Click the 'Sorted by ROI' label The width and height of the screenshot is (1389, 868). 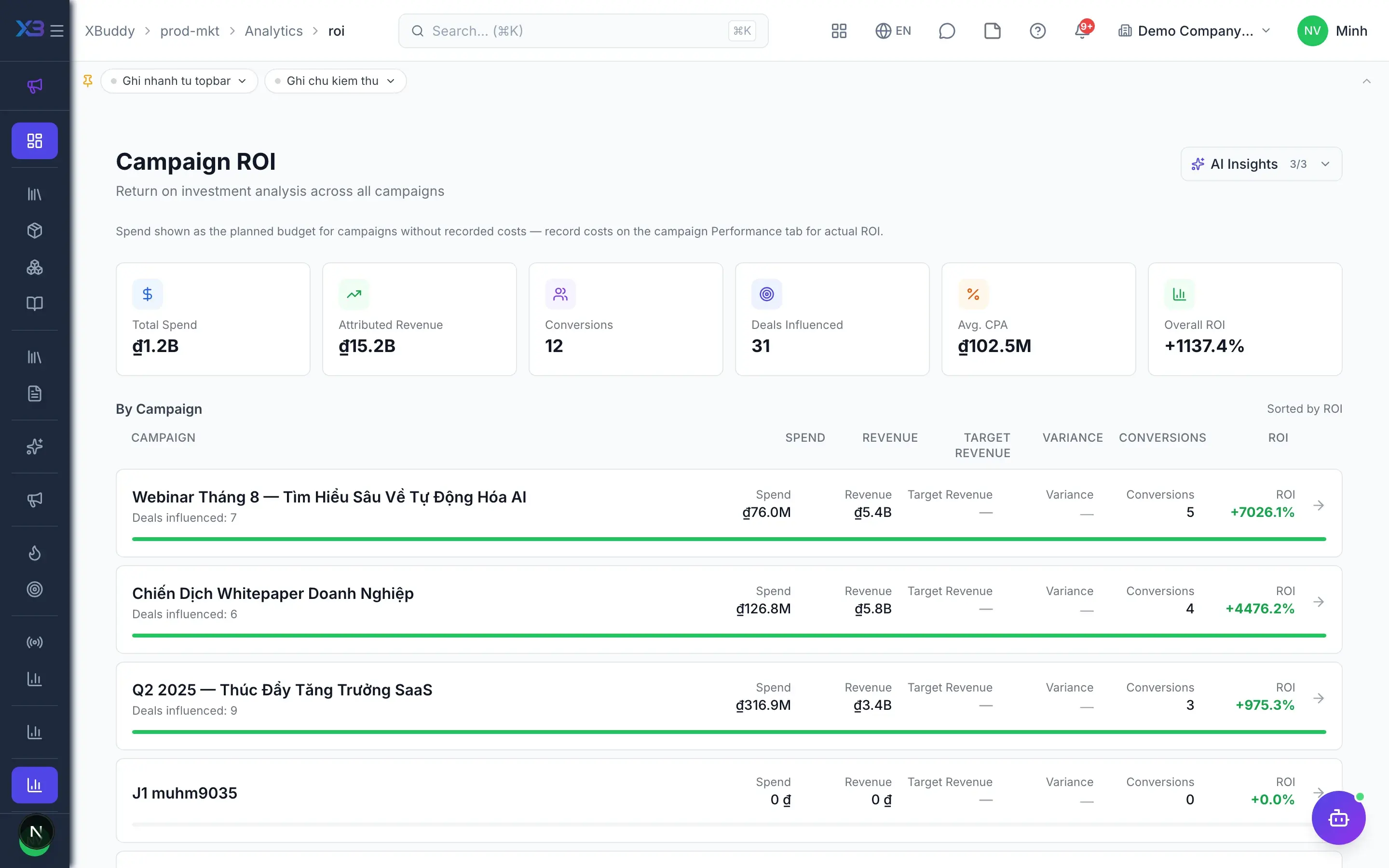[1304, 409]
